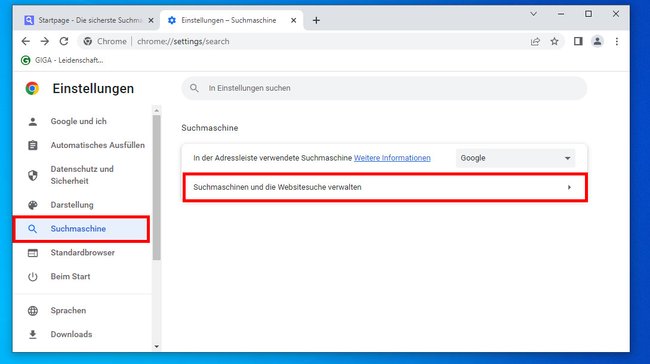Open Chrome's three-dot menu
Screen dimensions: 650x364
(617, 41)
